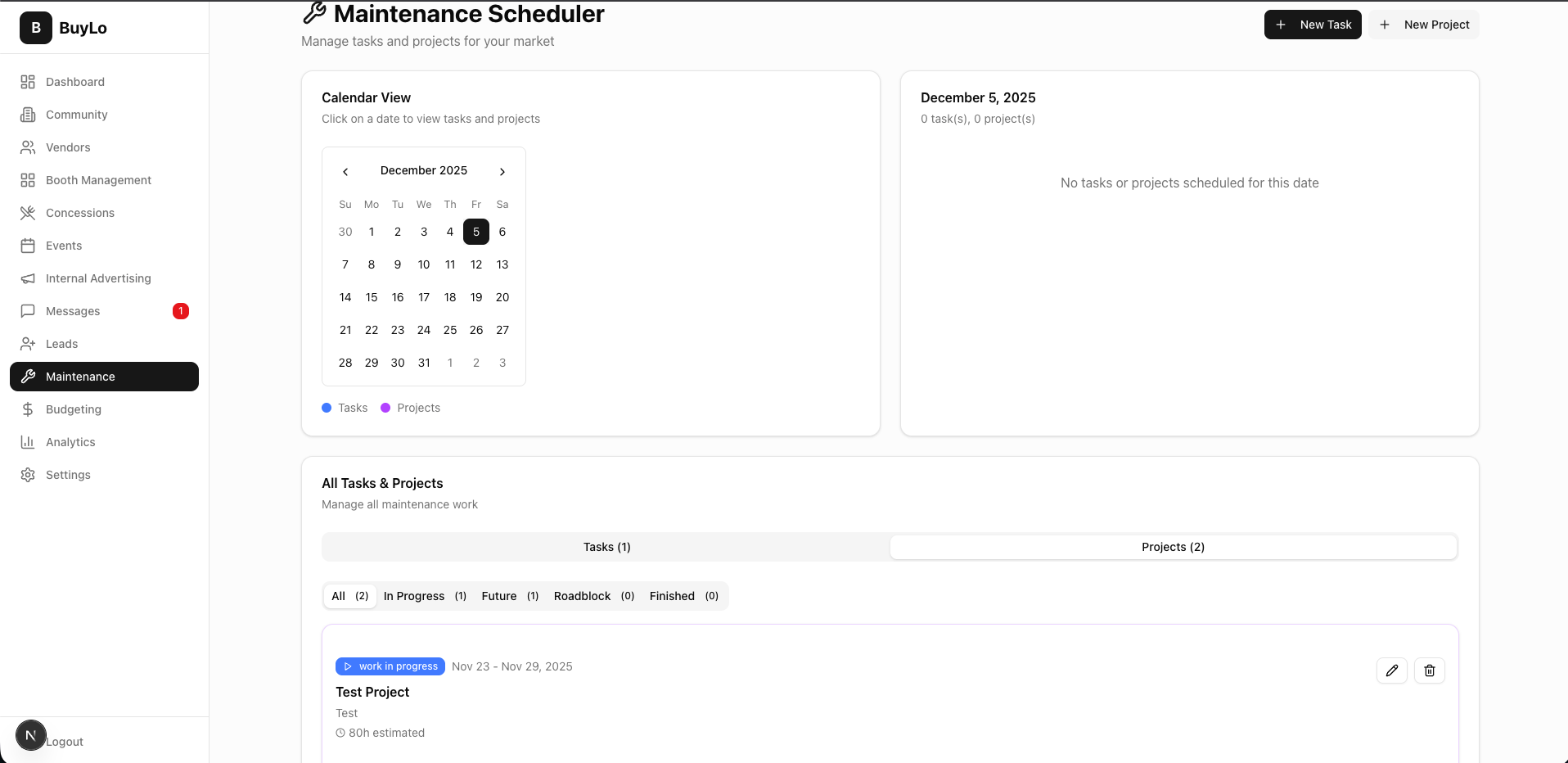The width and height of the screenshot is (1568, 763).
Task: Select the Projects (2) tab
Action: [x=1173, y=547]
